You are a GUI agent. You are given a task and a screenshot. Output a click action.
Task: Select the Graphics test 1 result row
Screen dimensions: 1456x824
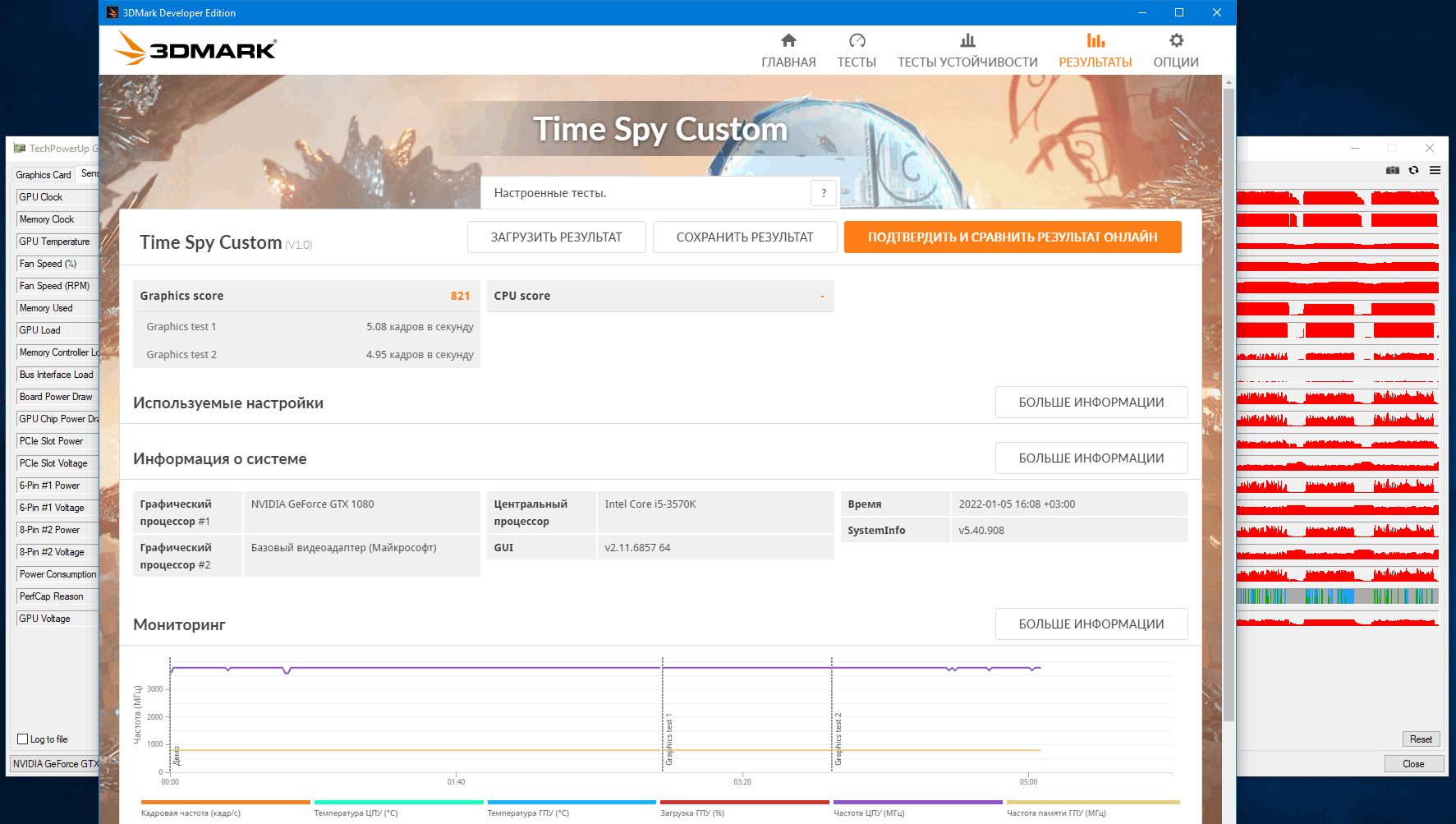306,326
